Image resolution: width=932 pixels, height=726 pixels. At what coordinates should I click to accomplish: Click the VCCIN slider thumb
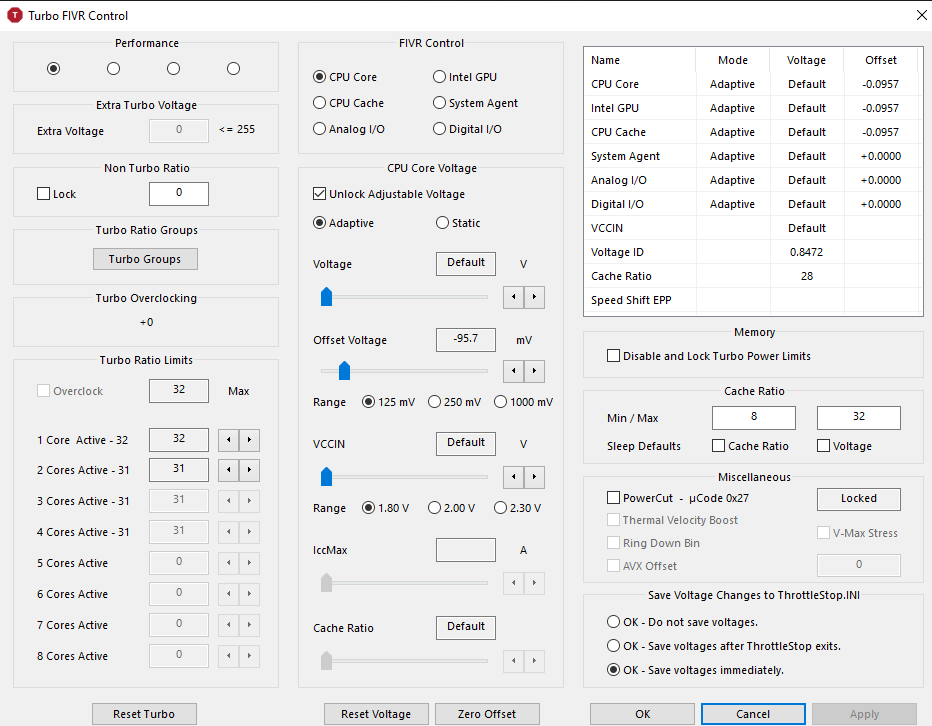(326, 476)
